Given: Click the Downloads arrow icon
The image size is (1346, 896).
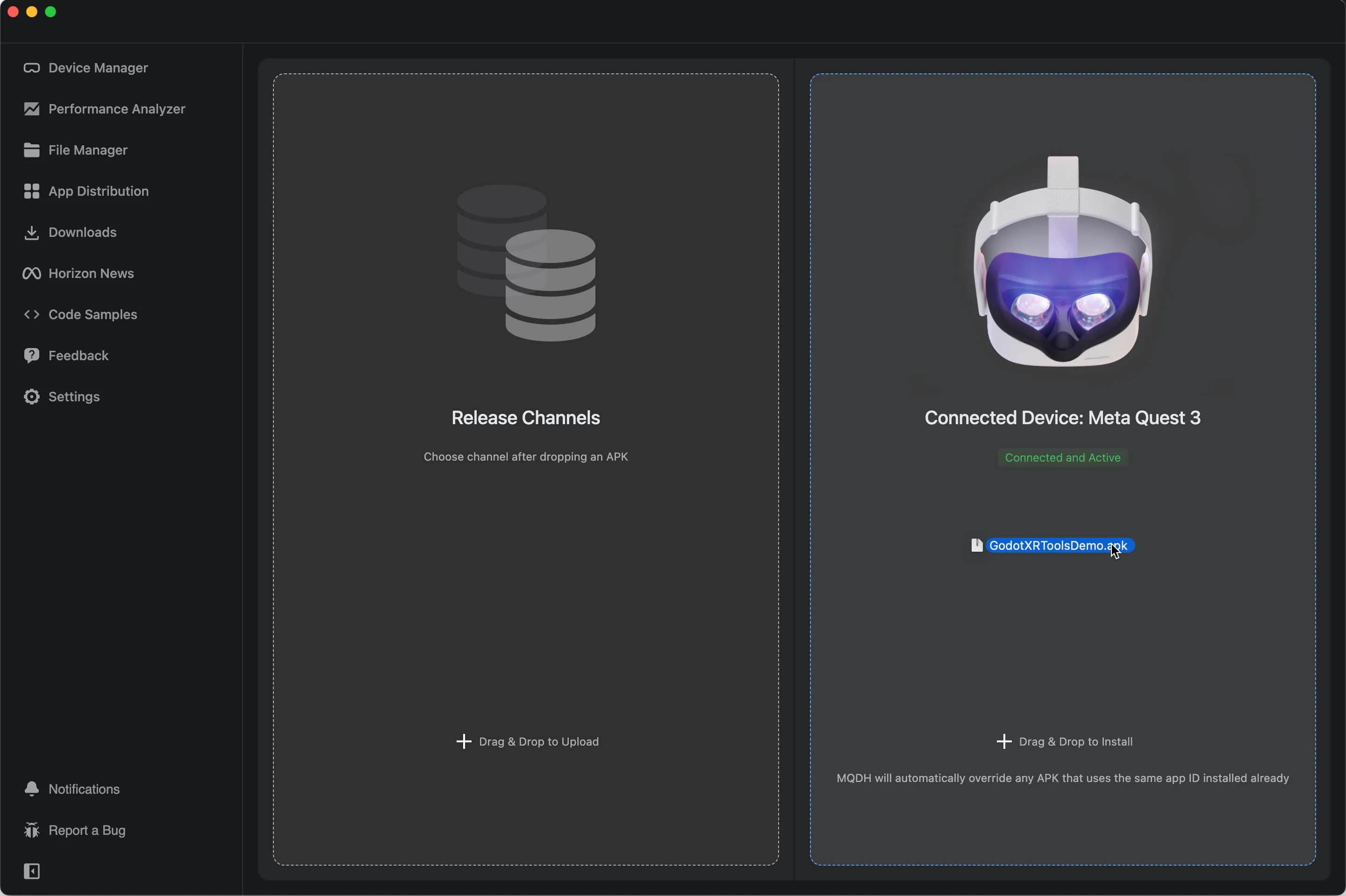Looking at the screenshot, I should (x=31, y=233).
